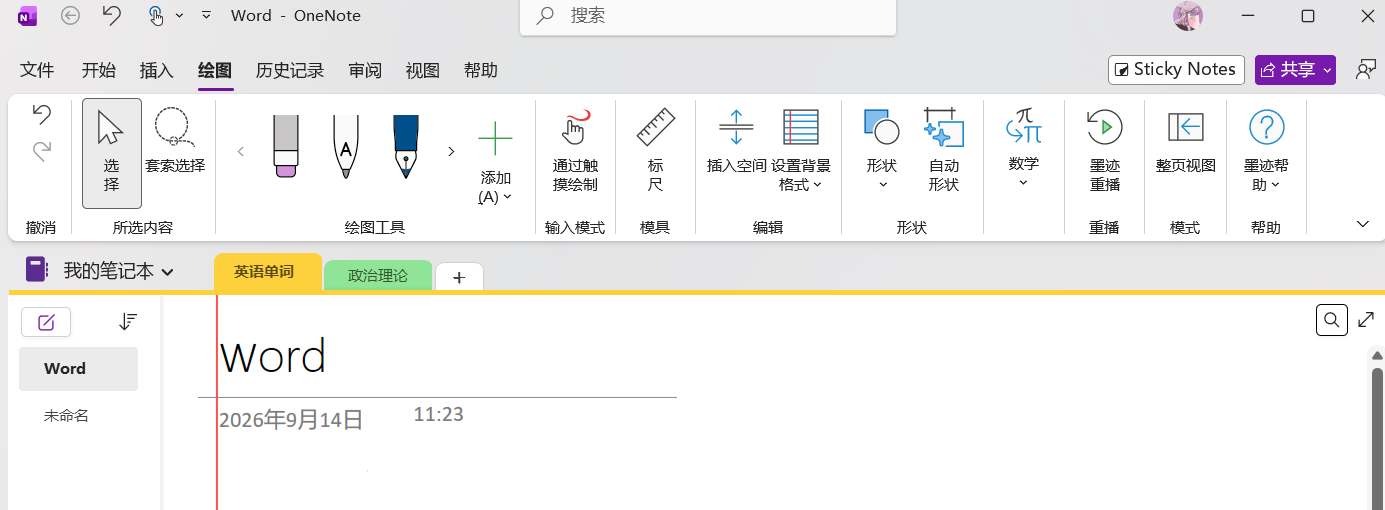Select the text pen with letter A
Screen dimensions: 1385x510
pyautogui.click(x=346, y=146)
